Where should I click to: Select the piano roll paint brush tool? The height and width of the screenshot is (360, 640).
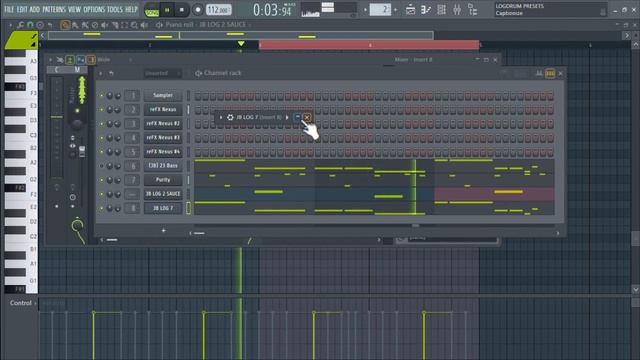click(75, 25)
